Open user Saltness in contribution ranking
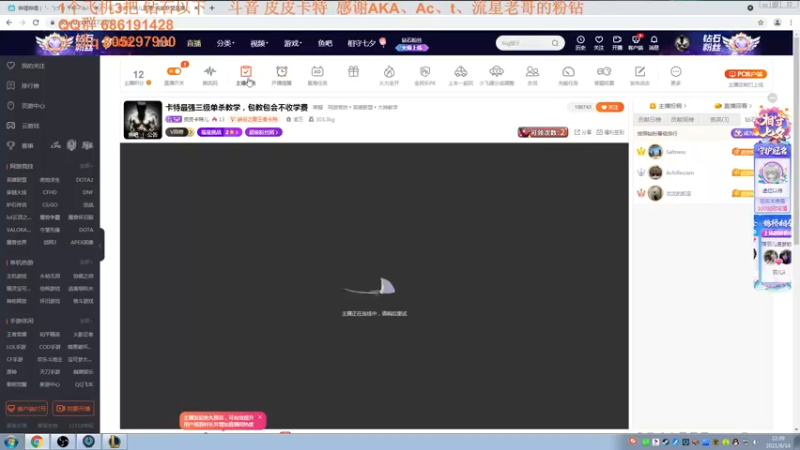The image size is (800, 450). click(x=676, y=152)
